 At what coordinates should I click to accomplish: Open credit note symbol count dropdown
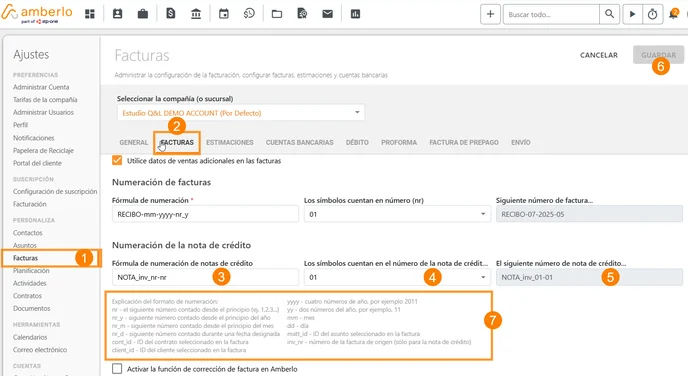point(397,277)
